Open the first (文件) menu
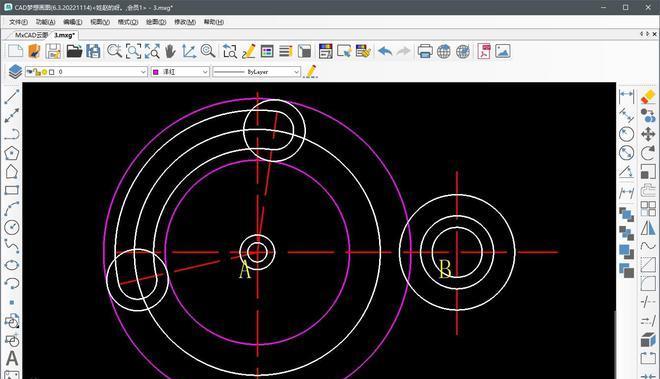660x379 pixels. (18, 22)
